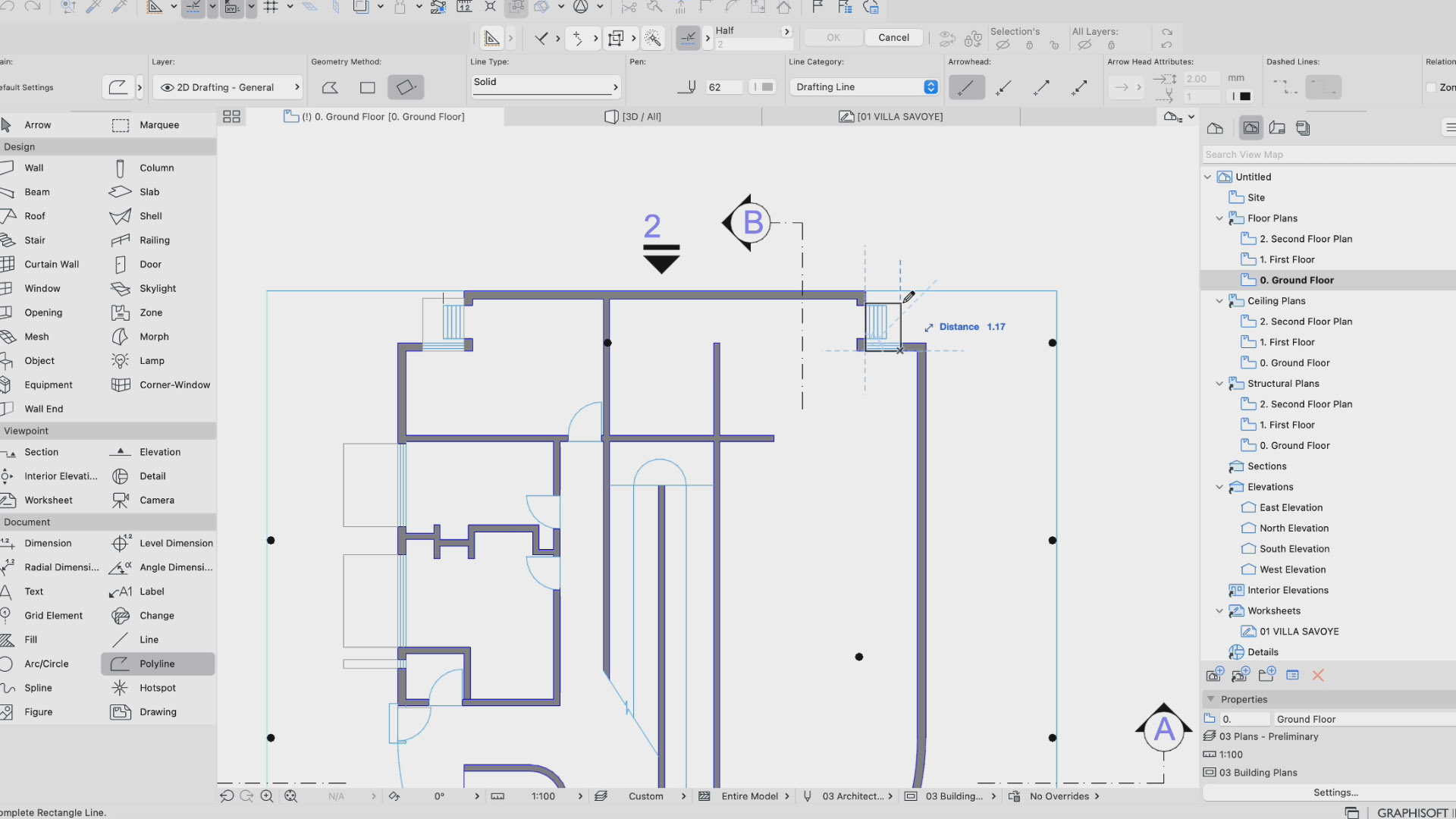Click the pen color swatch
The image size is (1456, 819).
767,87
